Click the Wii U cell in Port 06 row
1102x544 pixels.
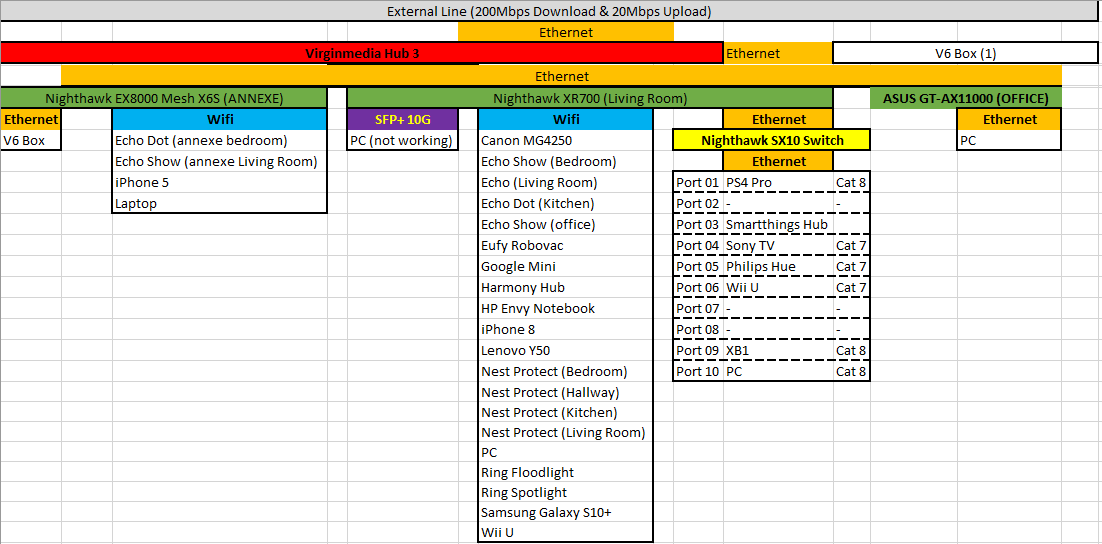(x=778, y=287)
